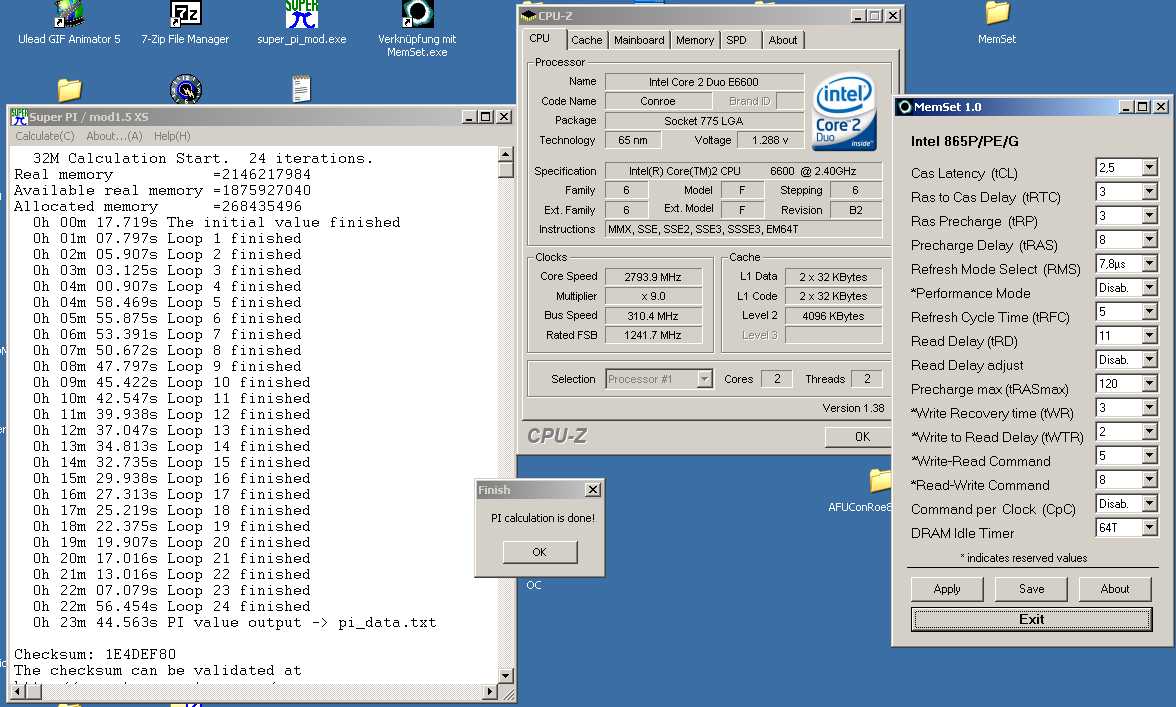Click the Super PI vertical scrollbar up arrow
The width and height of the screenshot is (1176, 707).
pyautogui.click(x=506, y=154)
